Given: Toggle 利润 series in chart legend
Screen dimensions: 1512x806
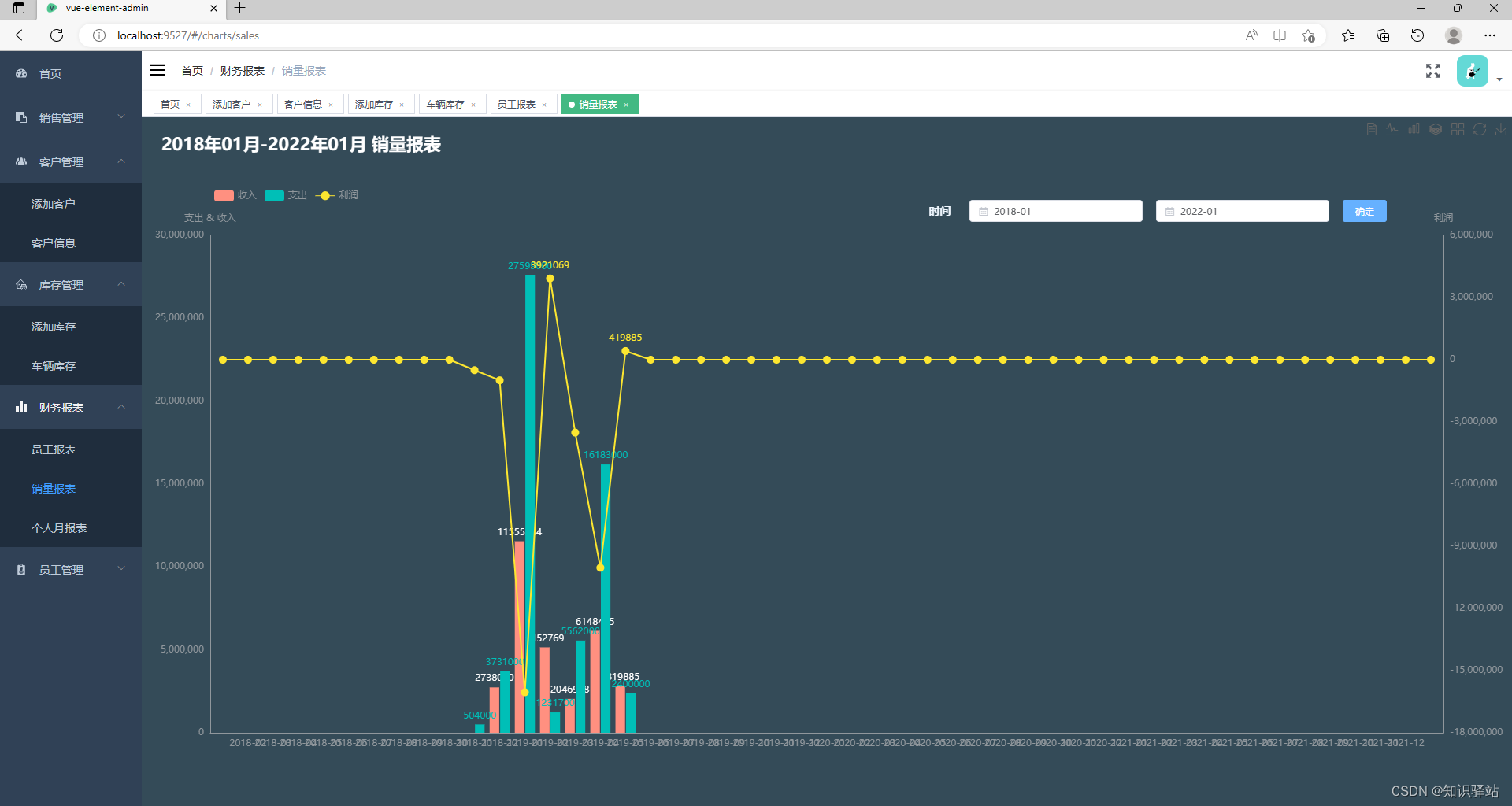Looking at the screenshot, I should pos(337,195).
